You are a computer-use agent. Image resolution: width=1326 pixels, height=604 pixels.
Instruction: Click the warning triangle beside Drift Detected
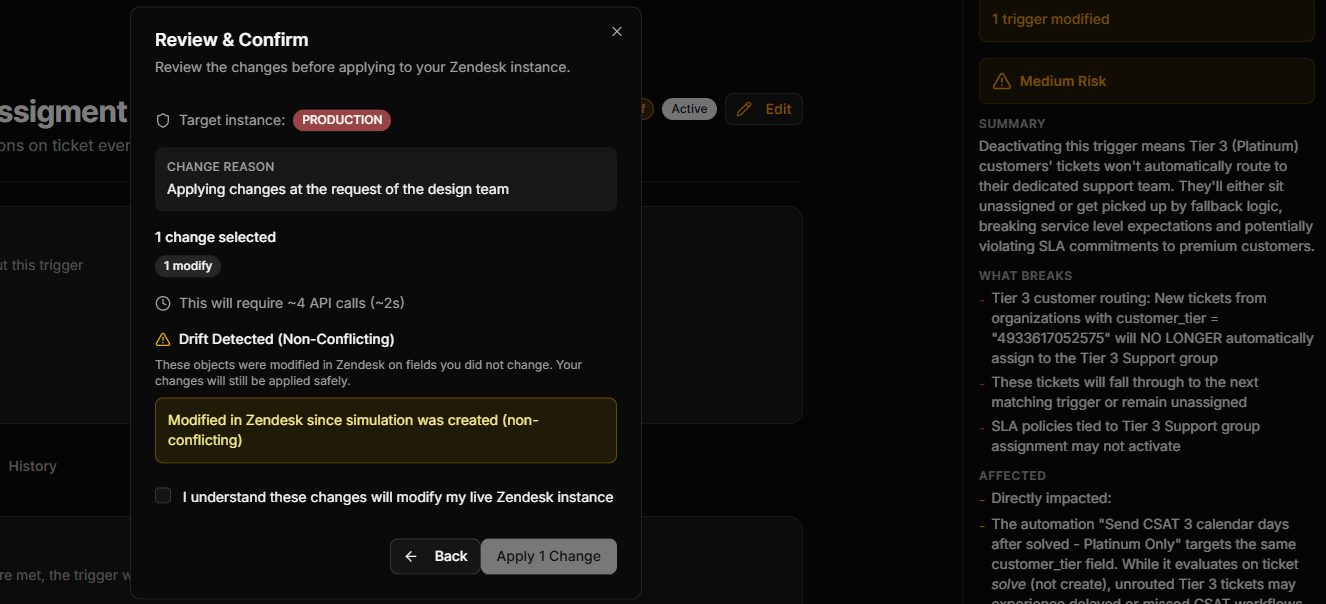click(x=163, y=338)
